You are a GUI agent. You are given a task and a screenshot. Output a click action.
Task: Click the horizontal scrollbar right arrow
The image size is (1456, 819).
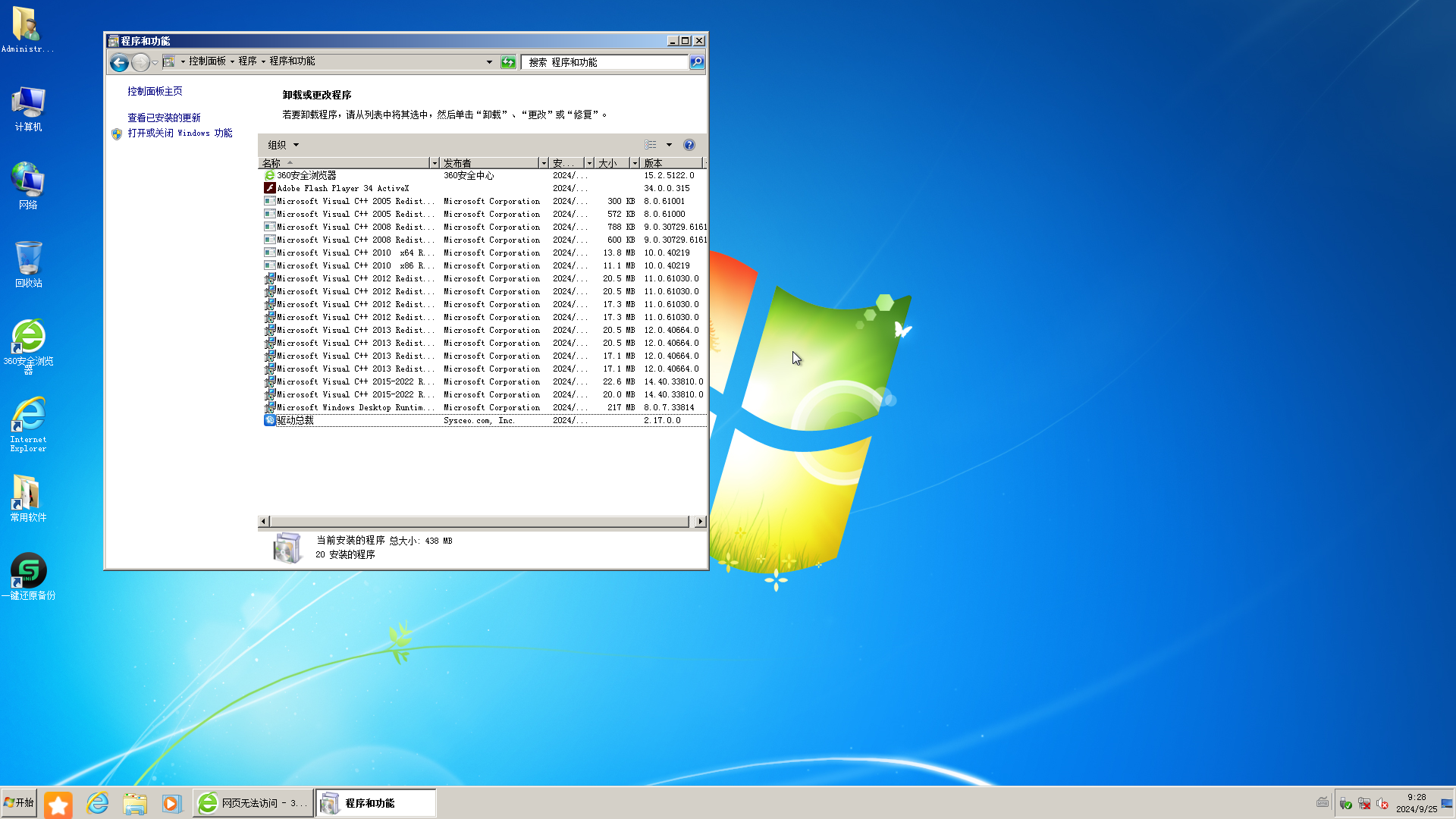[x=700, y=522]
